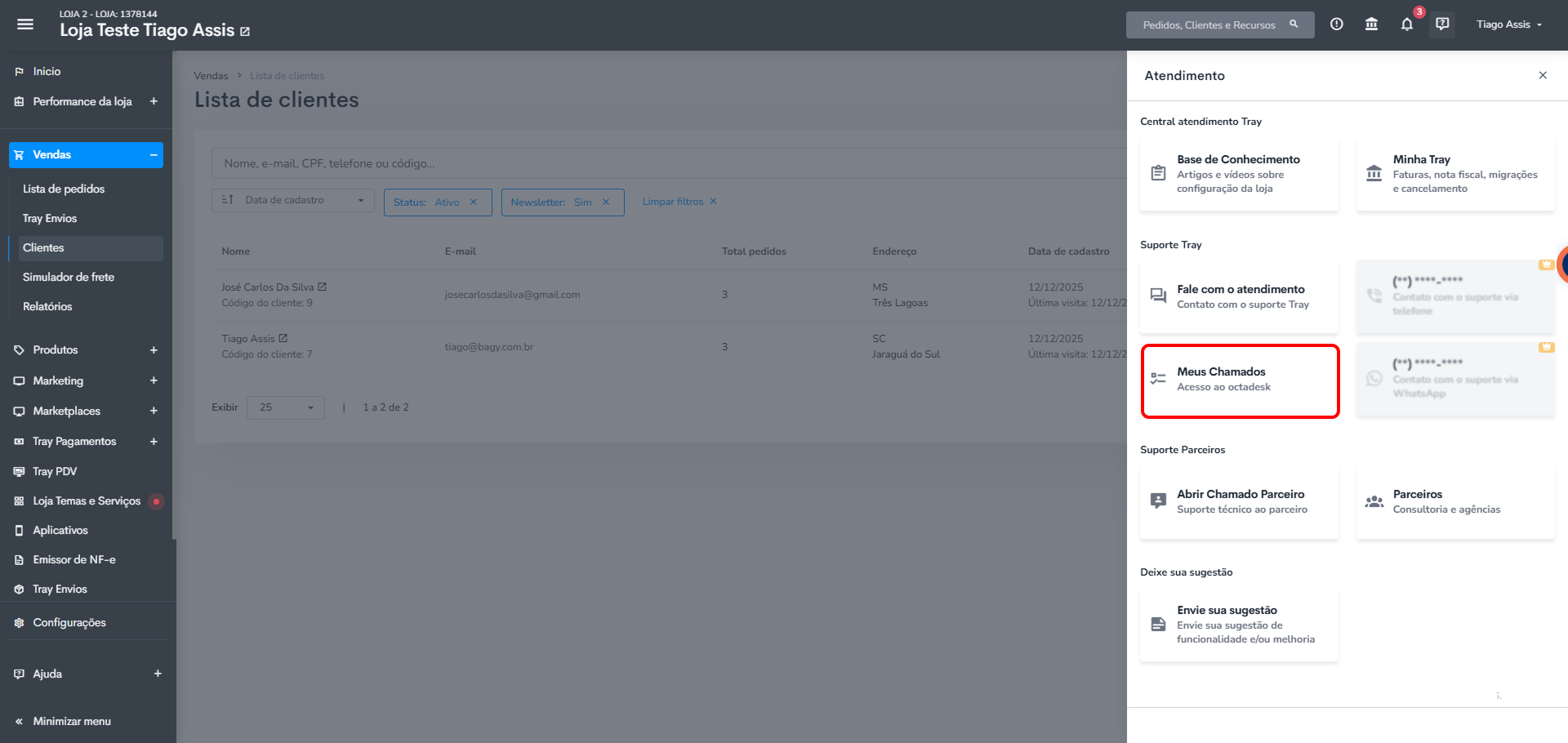Click the Pedidos, Clientes e Recursos search field

(x=1220, y=24)
